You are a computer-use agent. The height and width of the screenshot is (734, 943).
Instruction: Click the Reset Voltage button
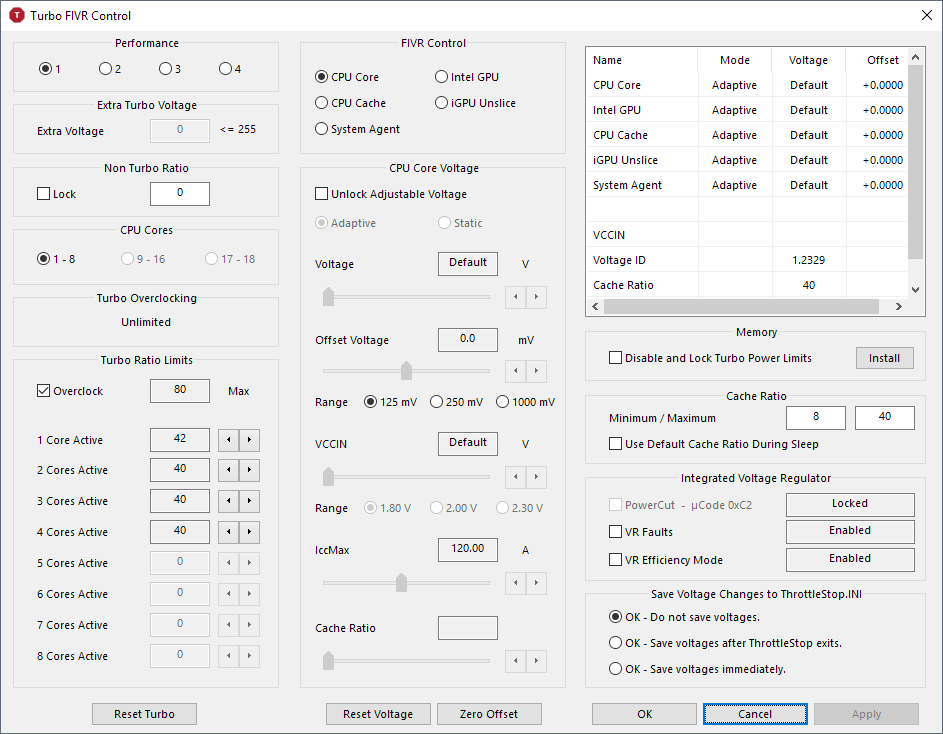(x=378, y=714)
